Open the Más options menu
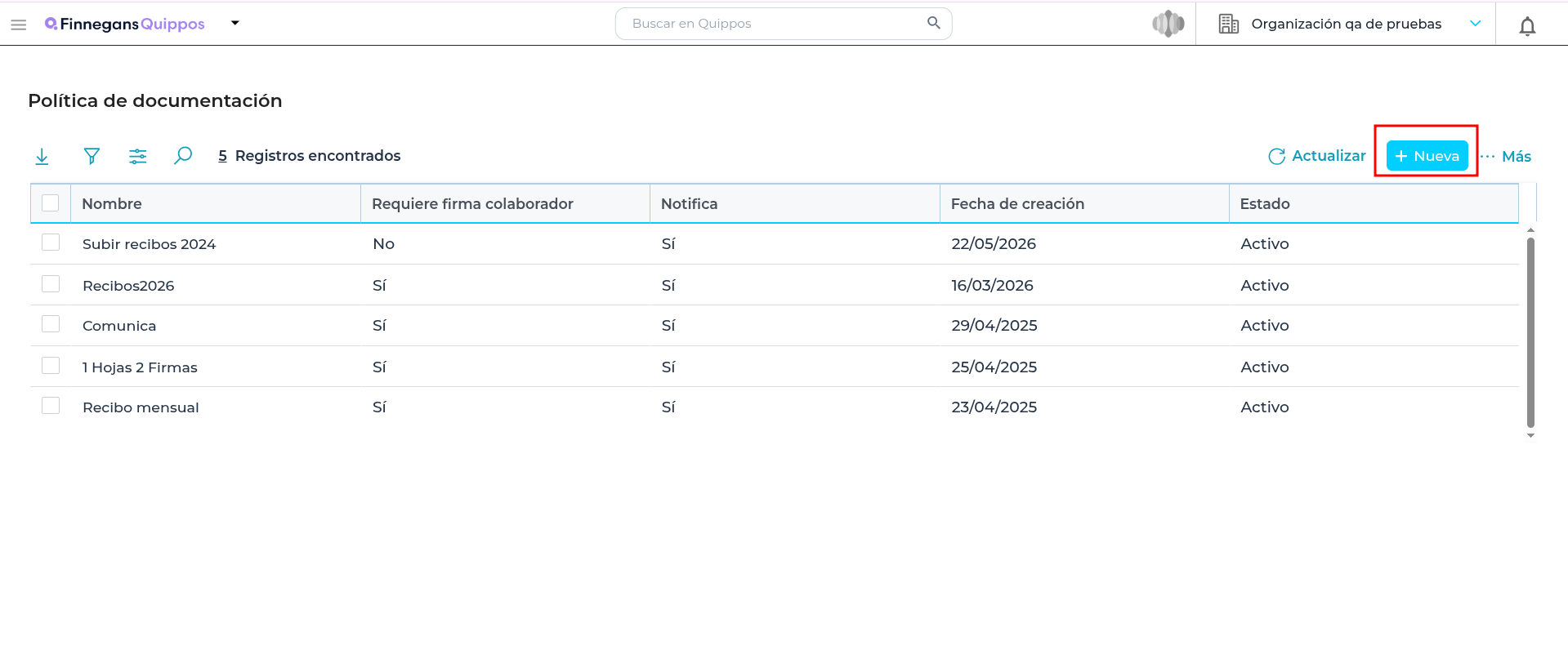The height and width of the screenshot is (663, 1568). pos(1506,156)
